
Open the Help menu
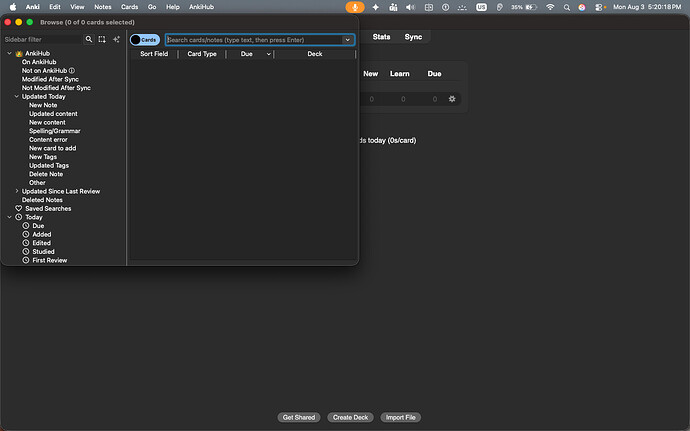tap(172, 7)
